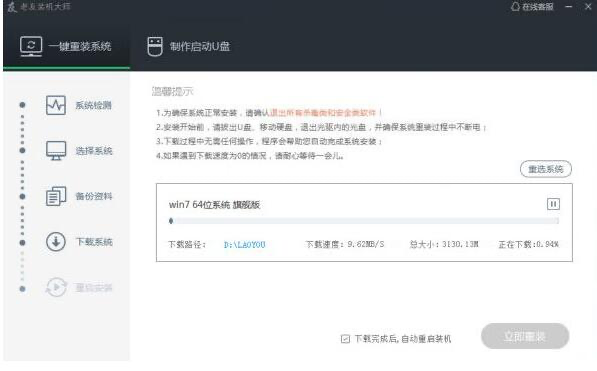Image resolution: width=597 pixels, height=371 pixels.
Task: Click the reinstall system monitor icon
Action: (x=31, y=46)
